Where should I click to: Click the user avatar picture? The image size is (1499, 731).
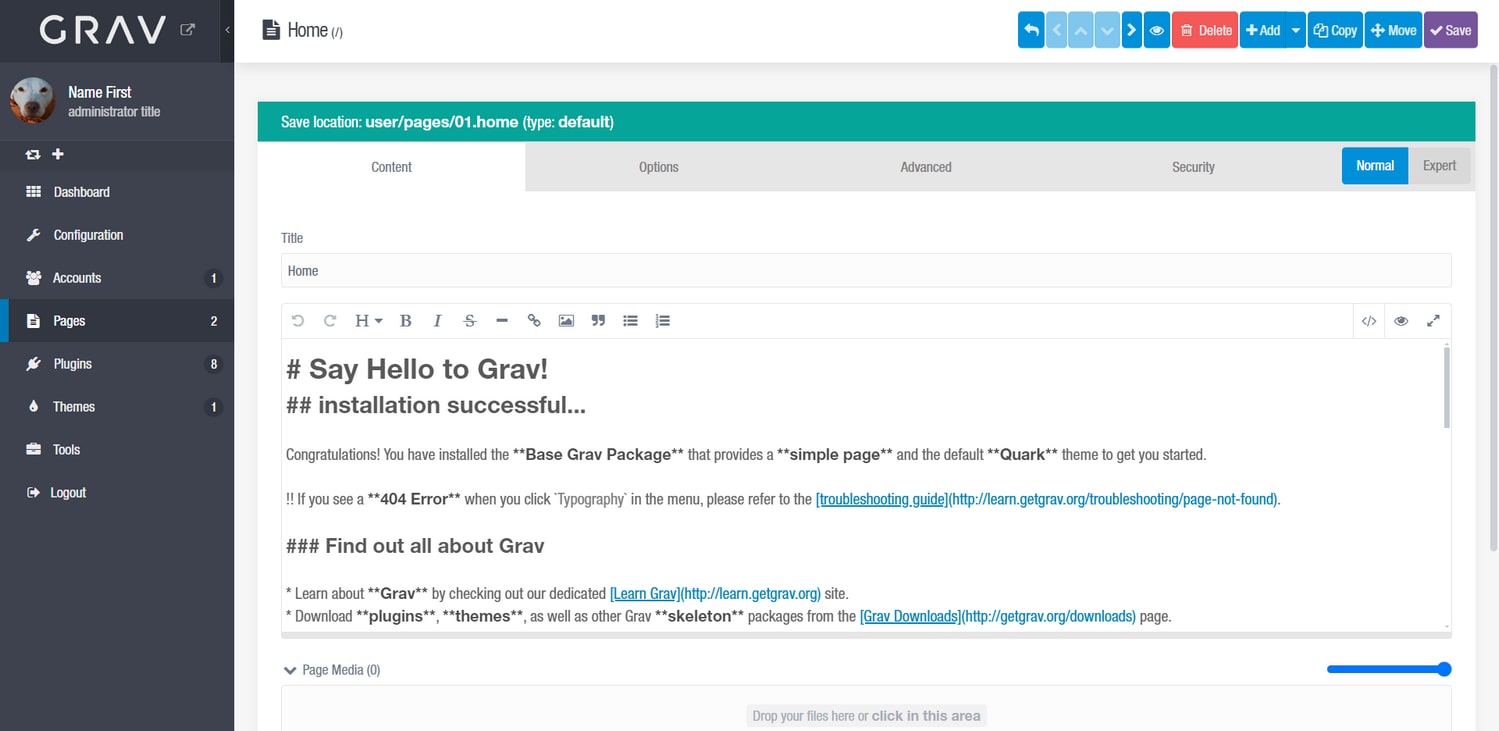click(x=32, y=101)
